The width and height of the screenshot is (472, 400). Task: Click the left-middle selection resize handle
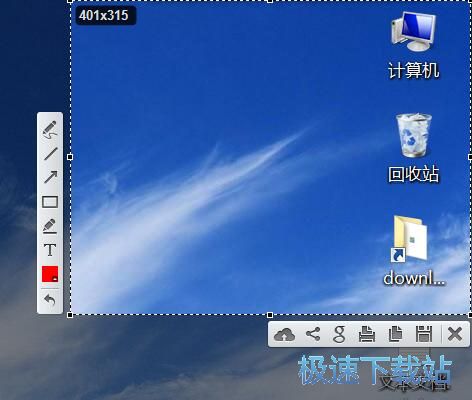(70, 157)
